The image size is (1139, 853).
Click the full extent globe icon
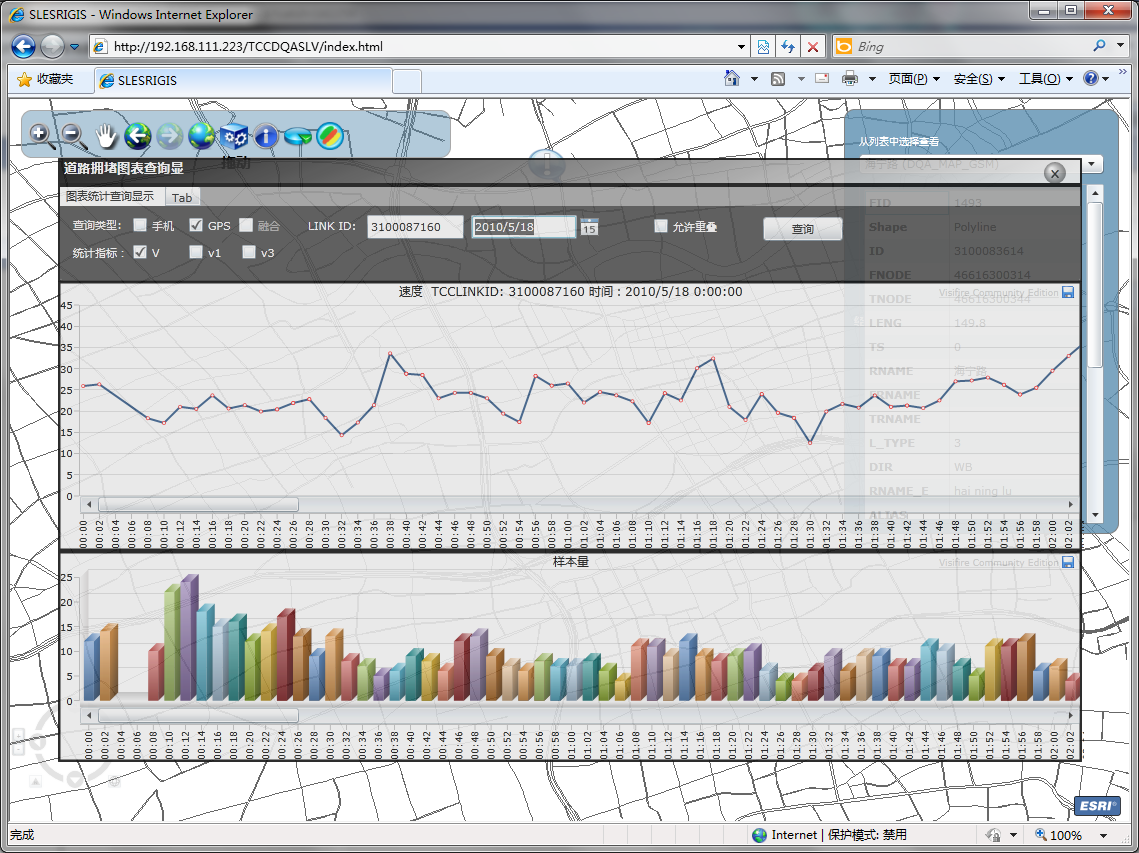point(202,136)
